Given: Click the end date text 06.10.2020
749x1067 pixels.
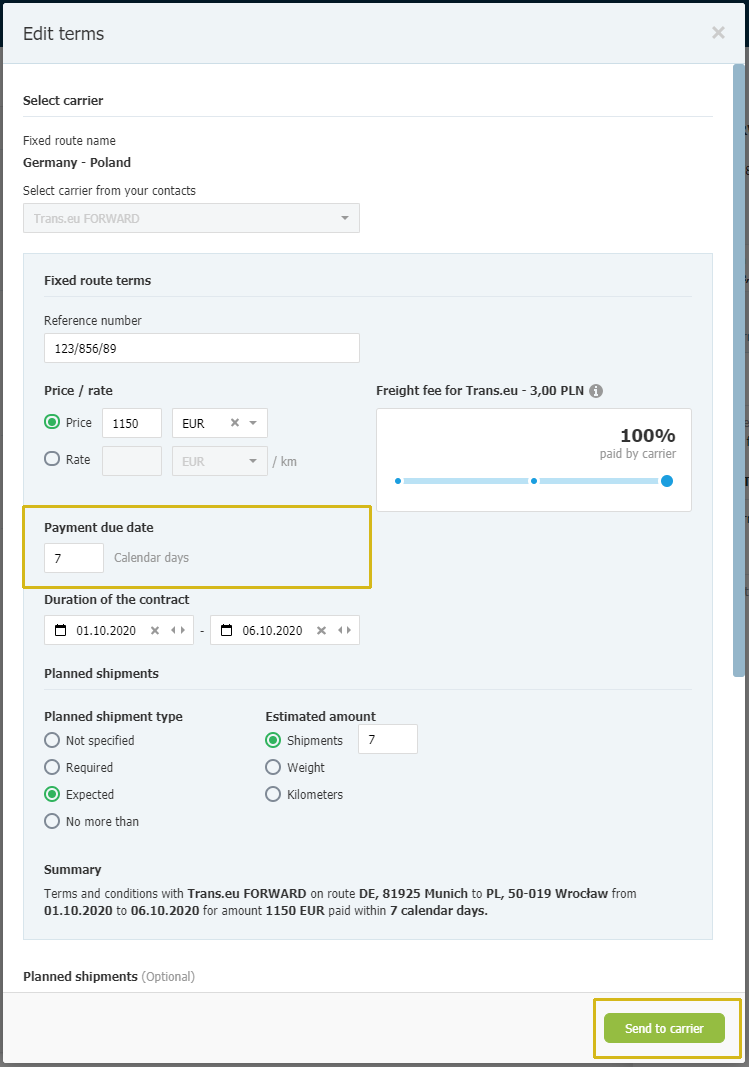Looking at the screenshot, I should coord(272,631).
